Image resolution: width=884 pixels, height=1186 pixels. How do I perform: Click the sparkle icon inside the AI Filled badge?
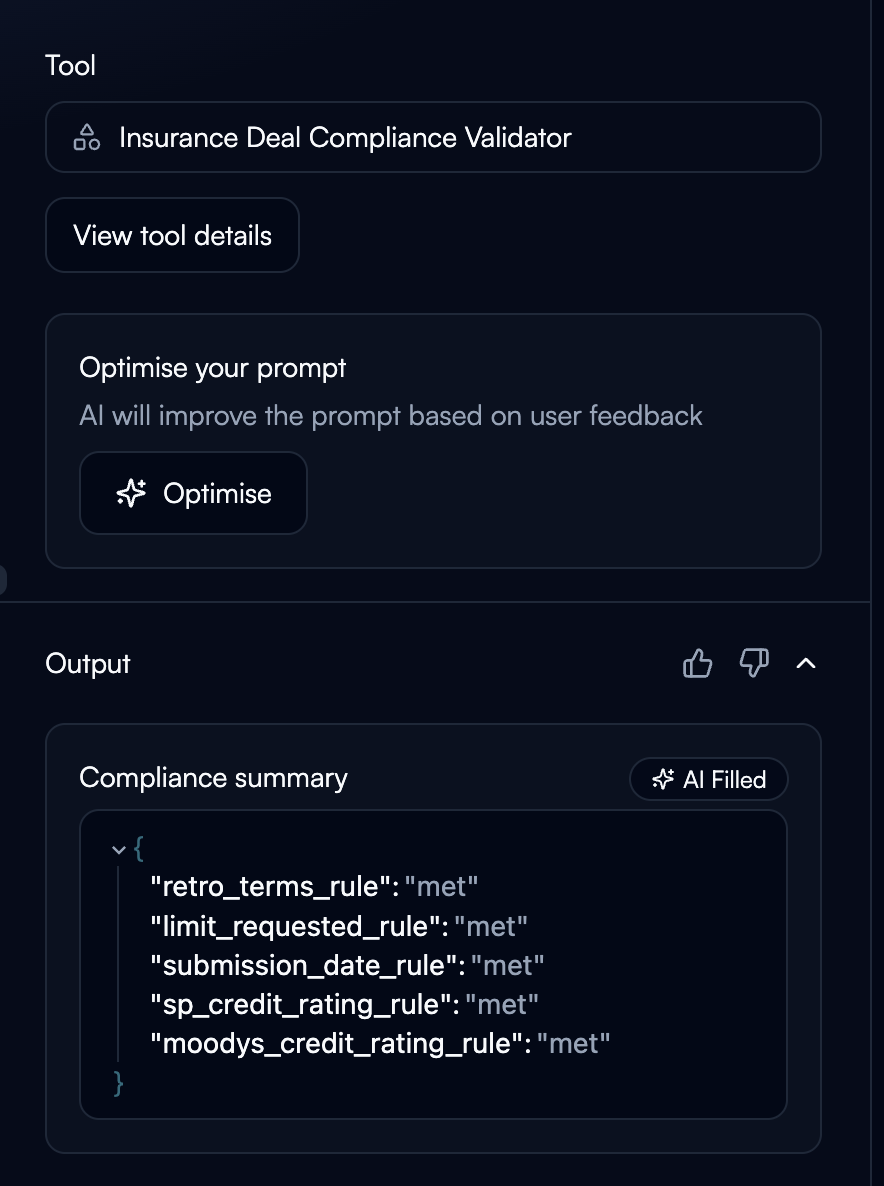(x=662, y=779)
